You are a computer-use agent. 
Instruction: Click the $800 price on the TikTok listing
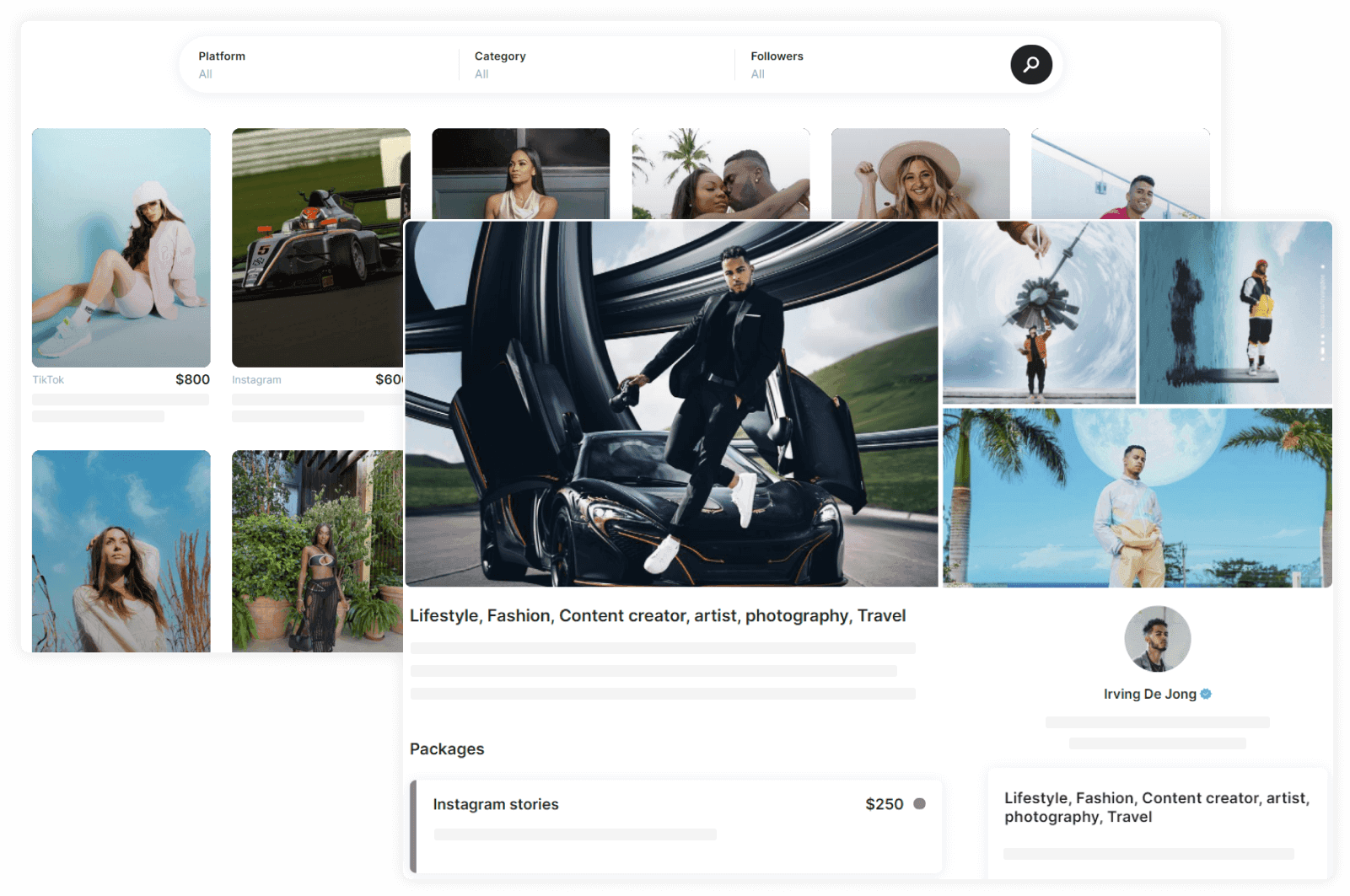pos(194,379)
